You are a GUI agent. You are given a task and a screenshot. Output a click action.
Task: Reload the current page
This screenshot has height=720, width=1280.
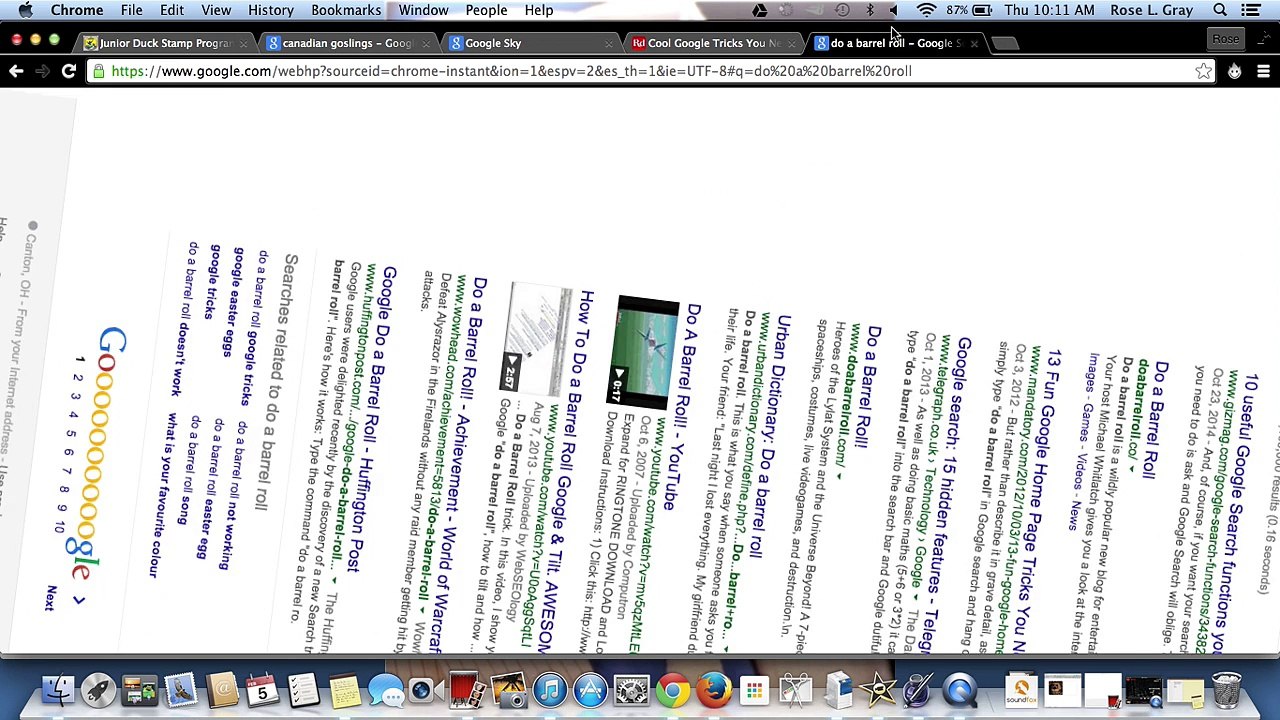coord(69,71)
